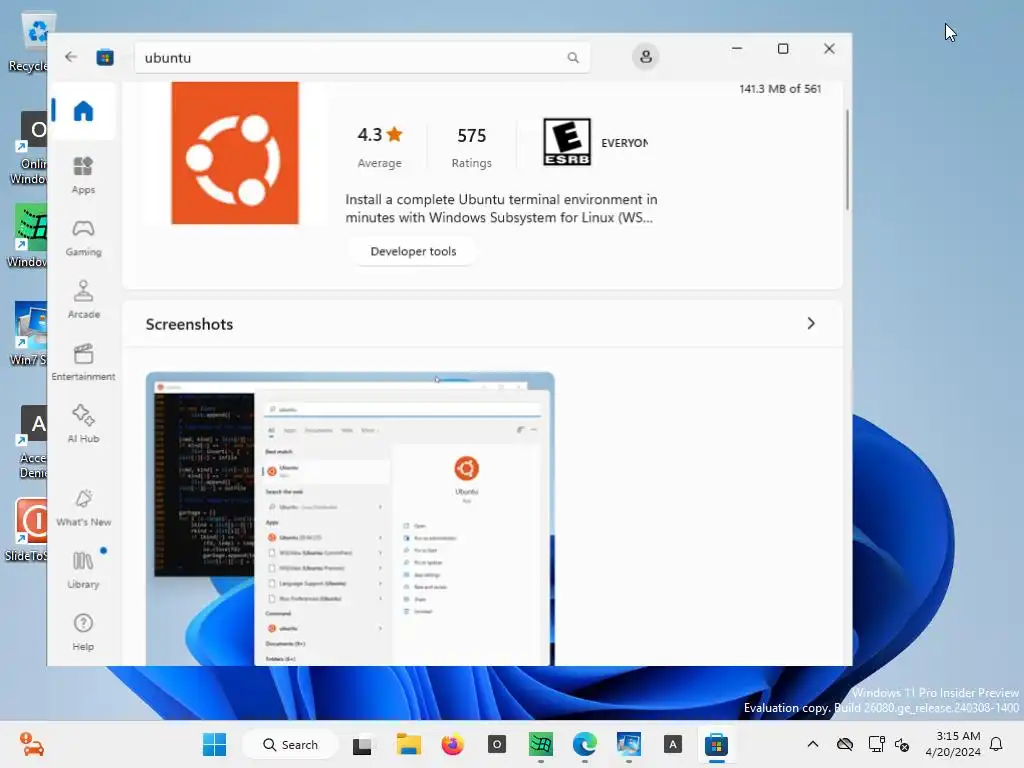Viewport: 1024px width, 768px height.
Task: Open the Windows Start menu
Action: point(214,744)
